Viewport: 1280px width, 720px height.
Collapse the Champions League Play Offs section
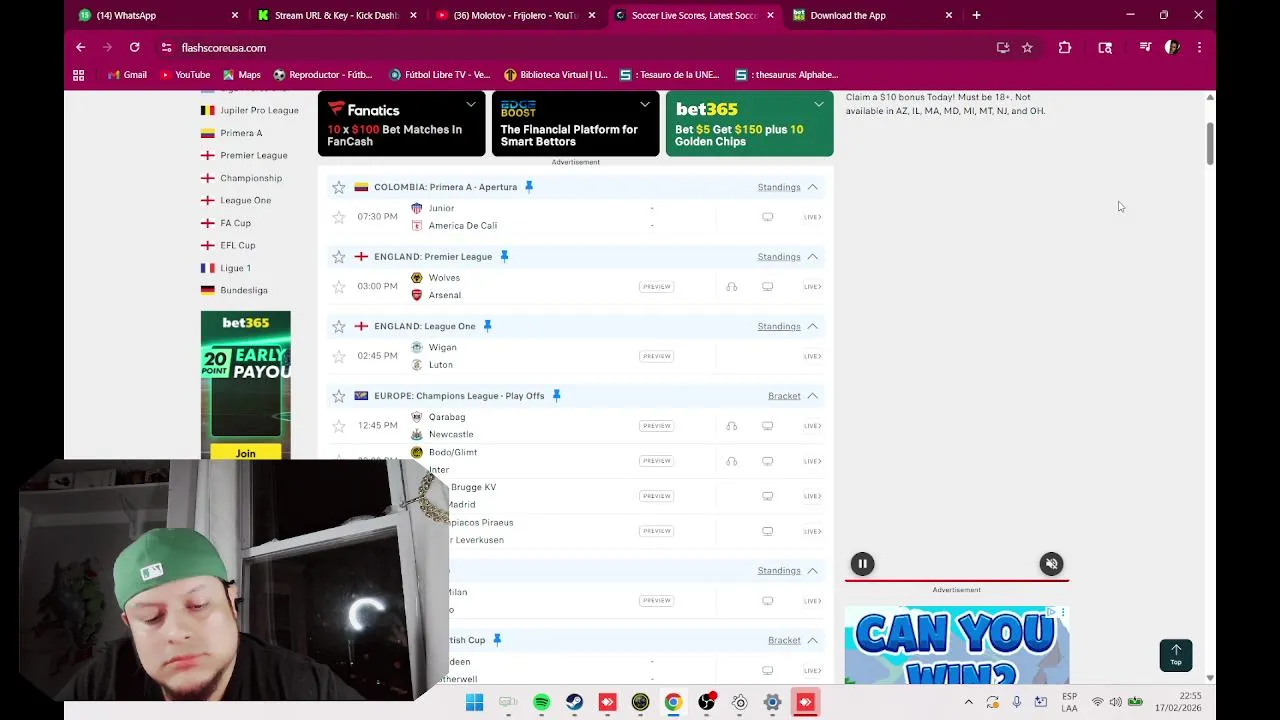(813, 396)
